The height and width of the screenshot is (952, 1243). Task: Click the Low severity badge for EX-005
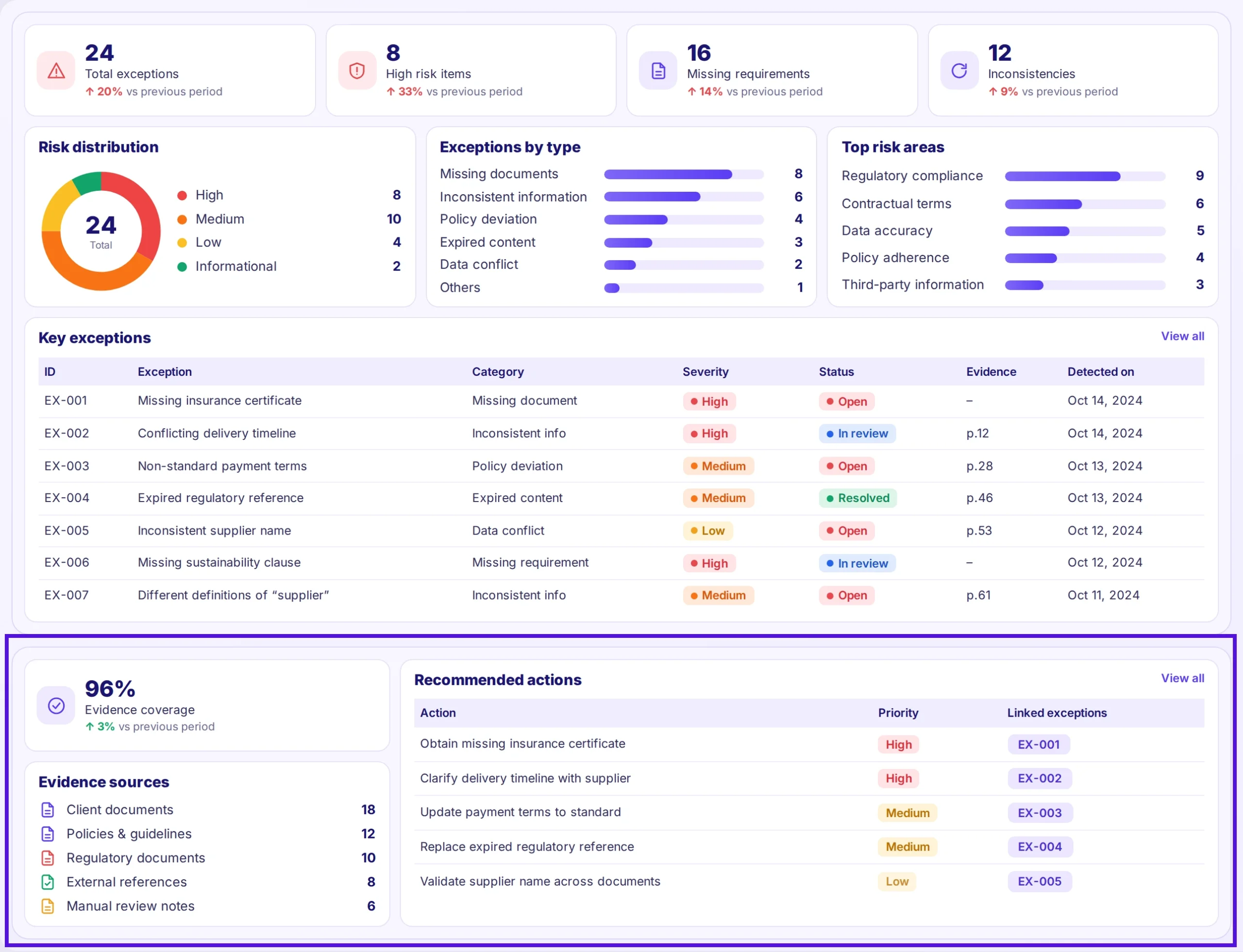(x=707, y=531)
